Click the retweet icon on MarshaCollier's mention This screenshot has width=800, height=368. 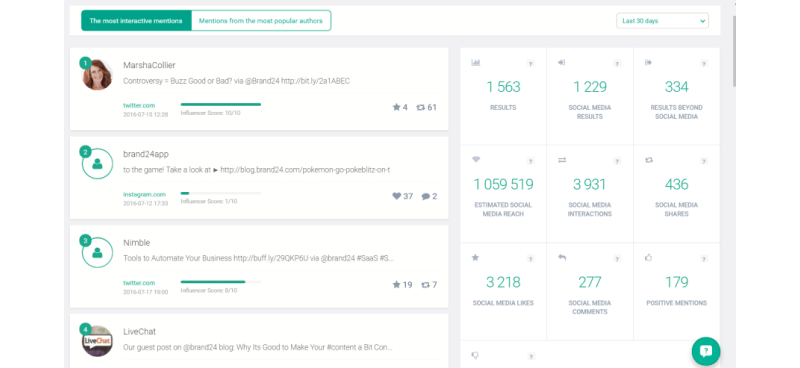point(420,107)
